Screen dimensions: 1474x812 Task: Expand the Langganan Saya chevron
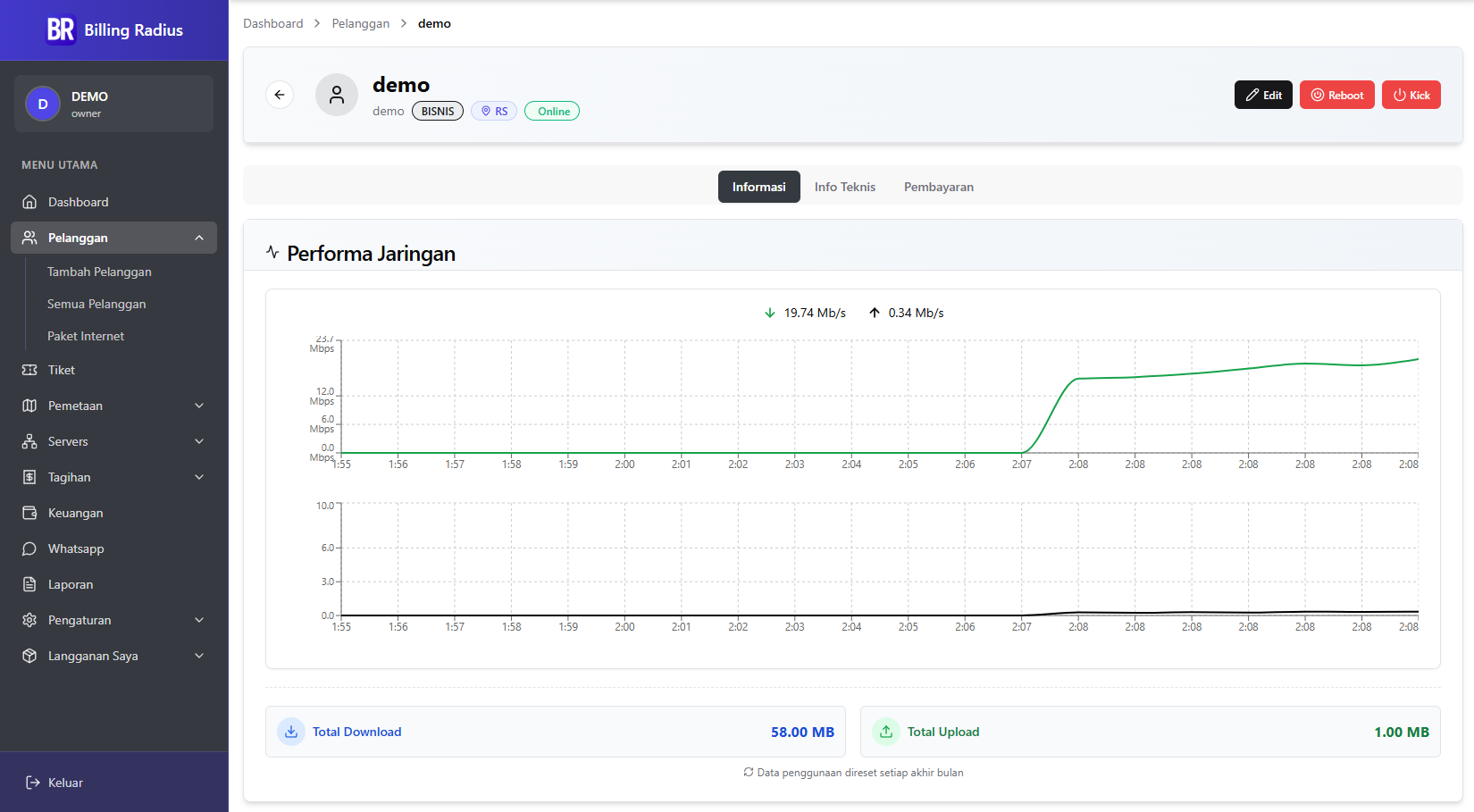pyautogui.click(x=199, y=656)
